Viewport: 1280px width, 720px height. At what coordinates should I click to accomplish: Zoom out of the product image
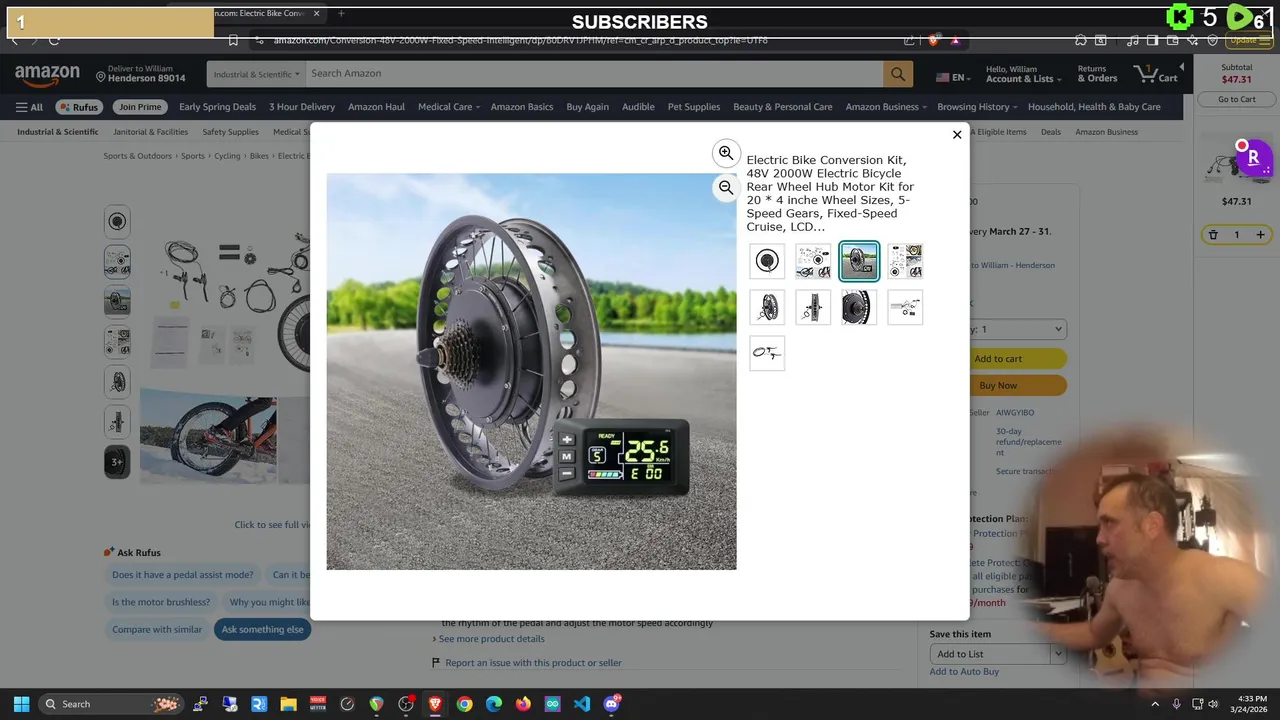[726, 187]
